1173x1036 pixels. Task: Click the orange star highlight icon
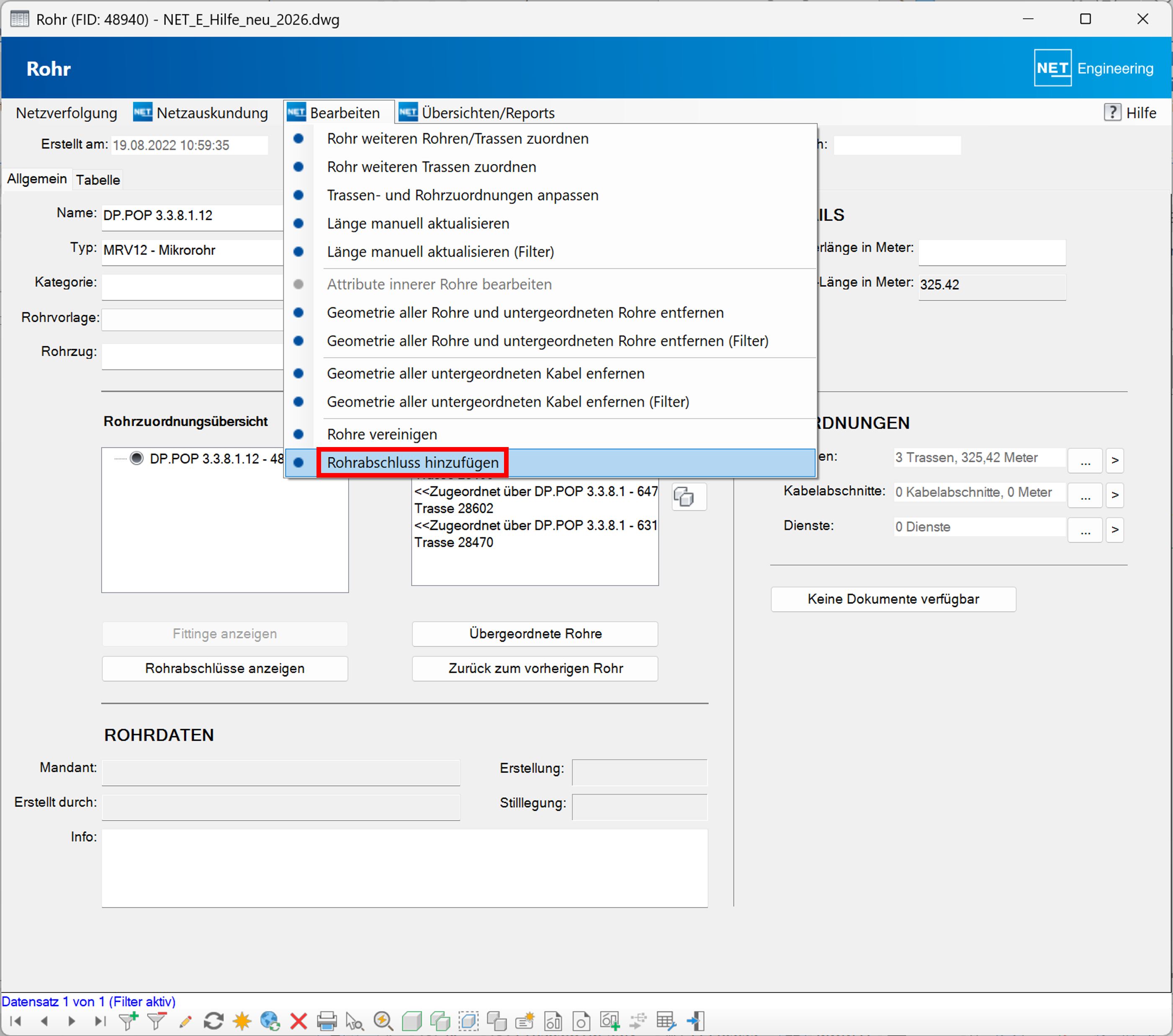tap(242, 1021)
